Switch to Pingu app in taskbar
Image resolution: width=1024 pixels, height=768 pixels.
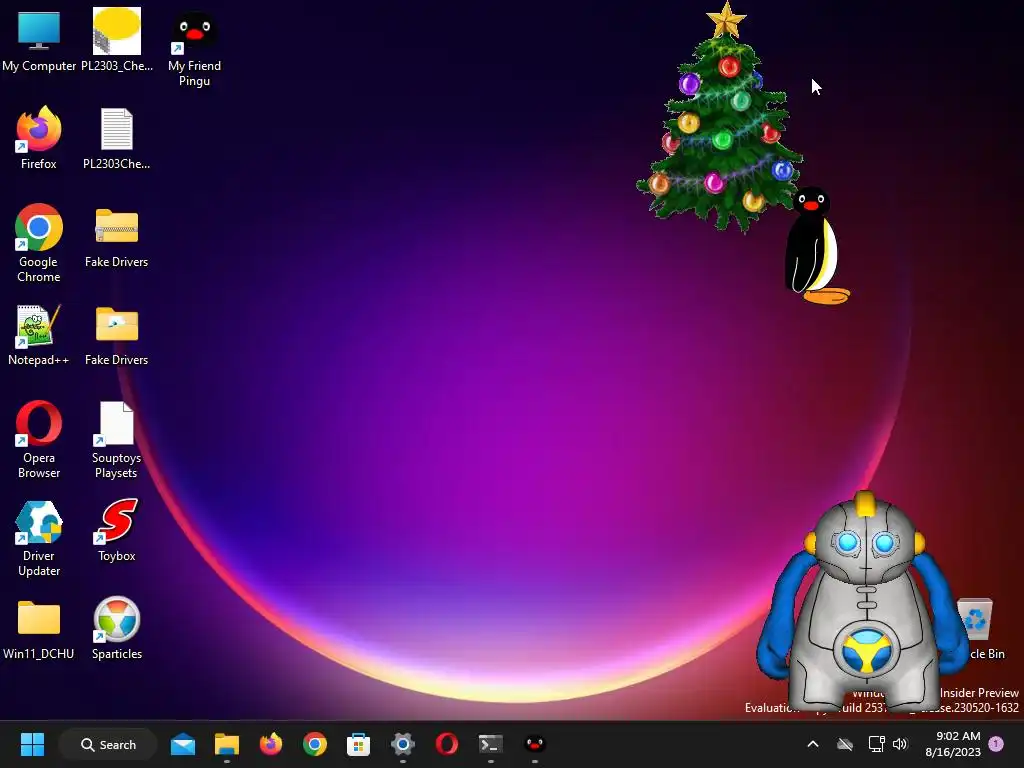coord(535,744)
